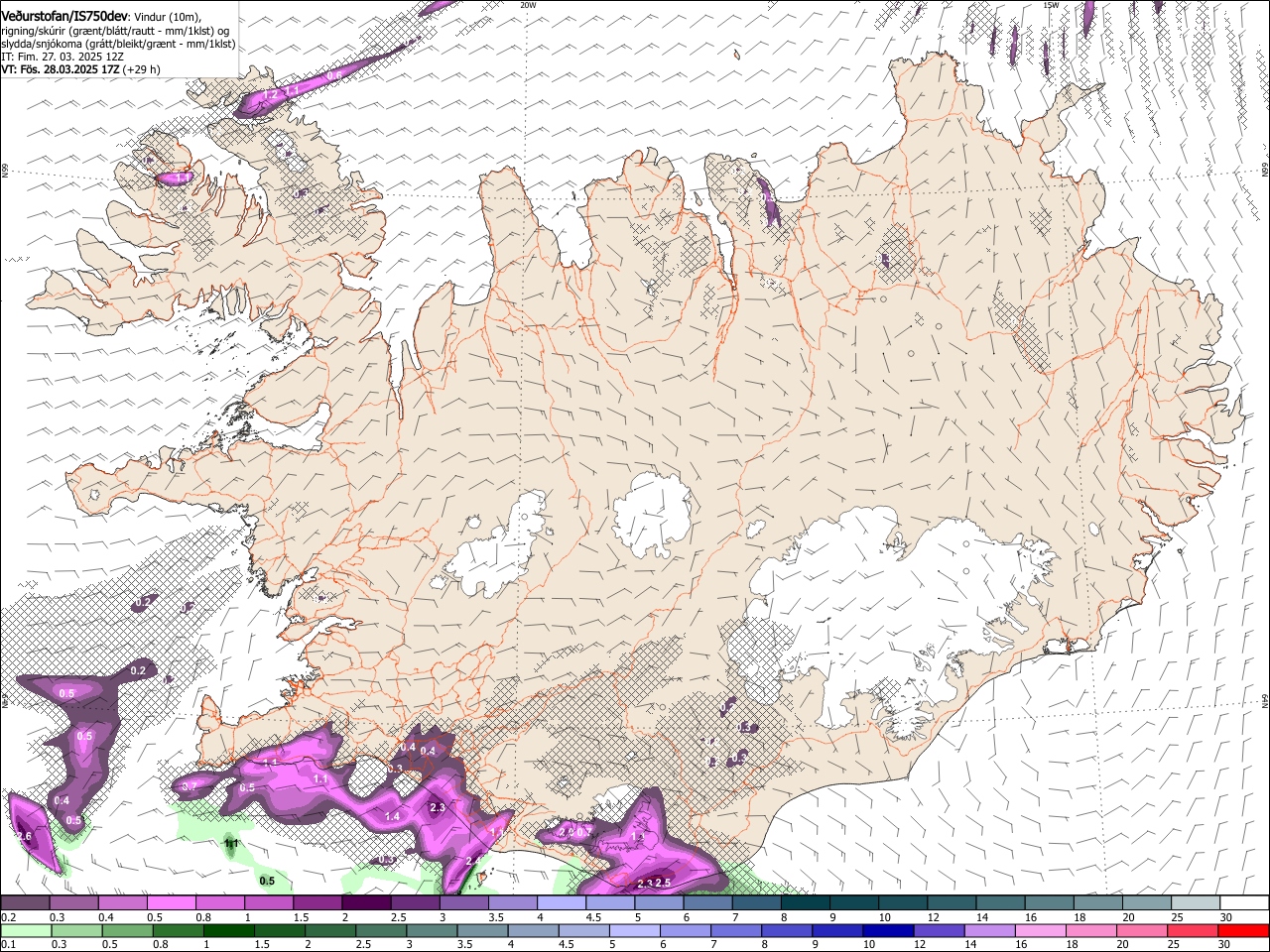This screenshot has width=1270, height=952.
Task: Click the lower legend swatch labeled 0.1
Action: [26, 930]
